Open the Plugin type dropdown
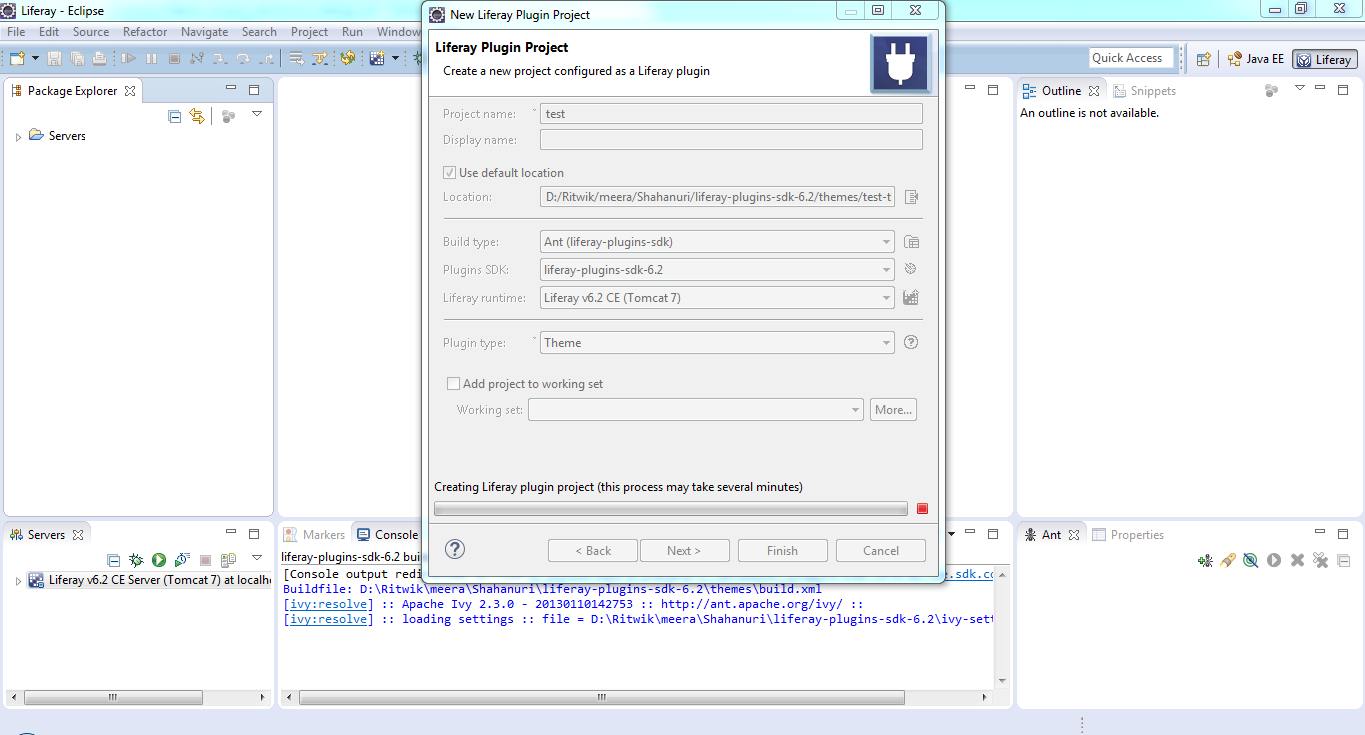1365x735 pixels. 717,343
